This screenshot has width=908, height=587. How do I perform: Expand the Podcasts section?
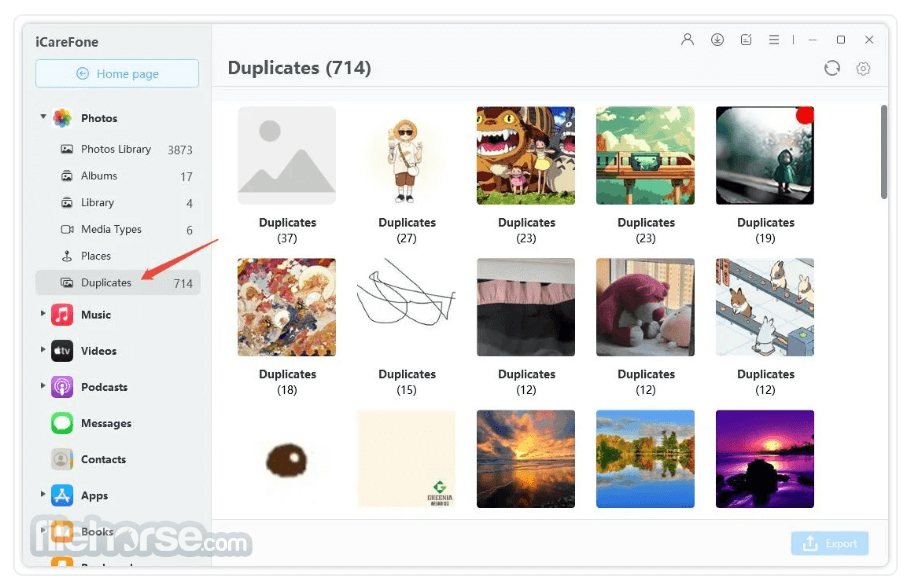tap(43, 386)
